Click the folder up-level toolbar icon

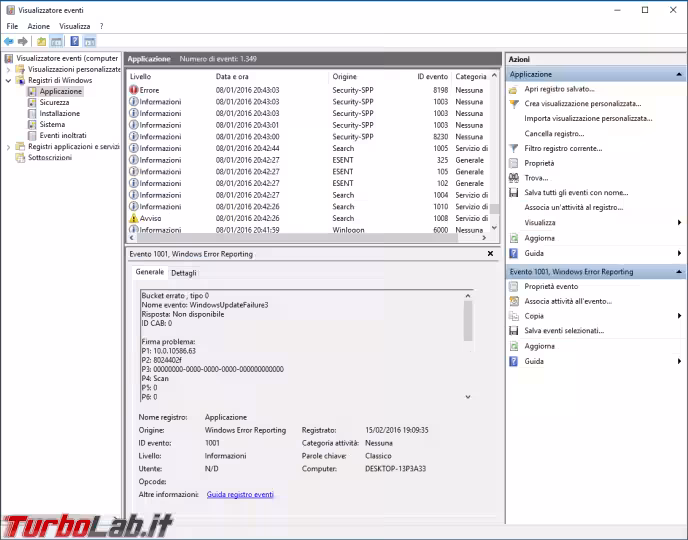pyautogui.click(x=41, y=42)
